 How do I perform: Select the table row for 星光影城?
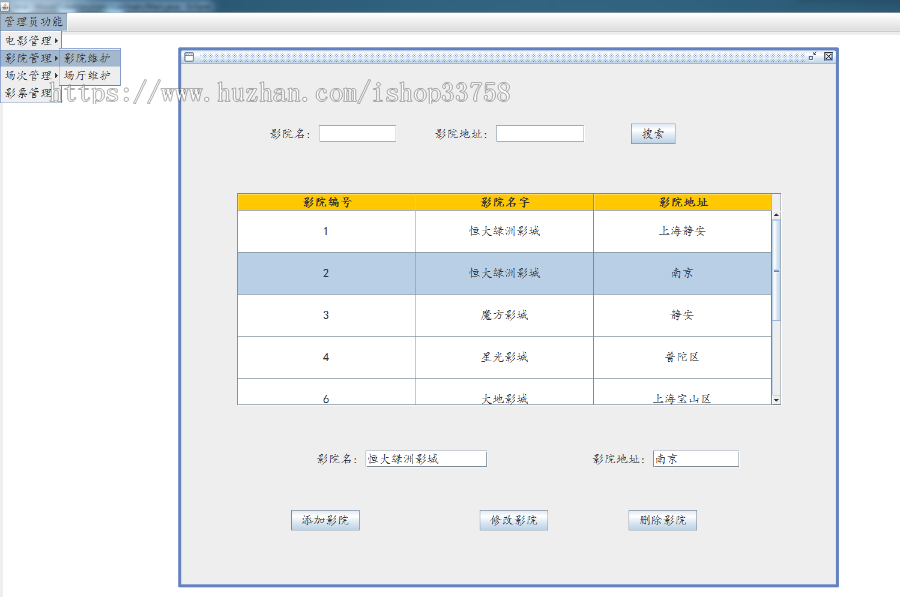coord(503,357)
